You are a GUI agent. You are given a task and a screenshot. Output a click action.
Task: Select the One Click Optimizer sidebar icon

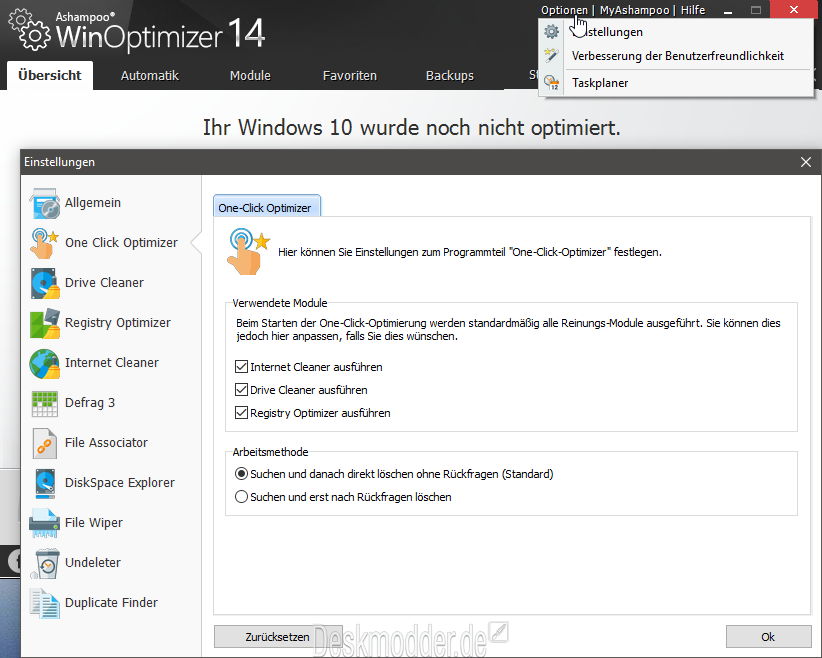[x=45, y=243]
